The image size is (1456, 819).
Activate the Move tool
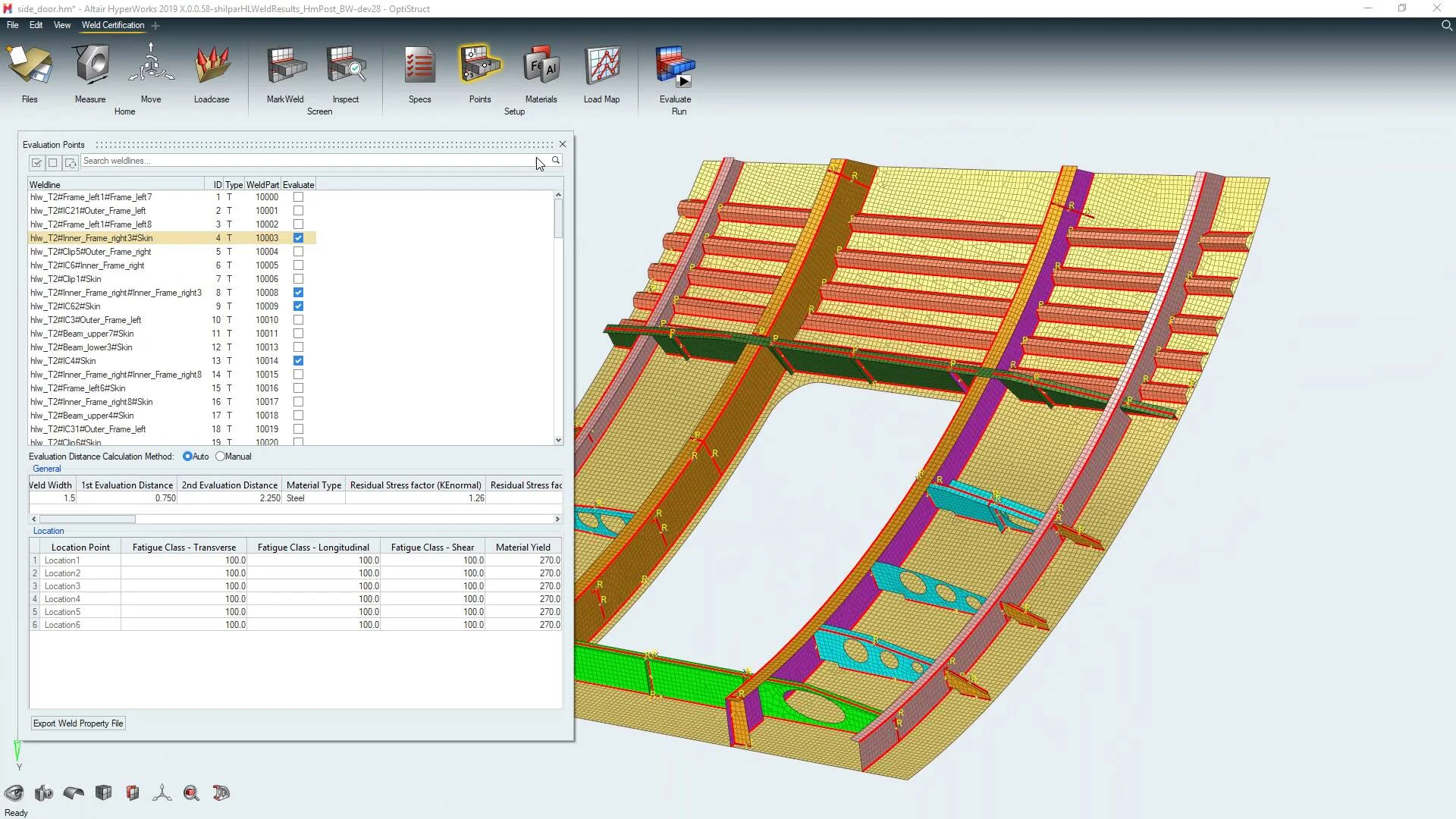click(x=151, y=66)
